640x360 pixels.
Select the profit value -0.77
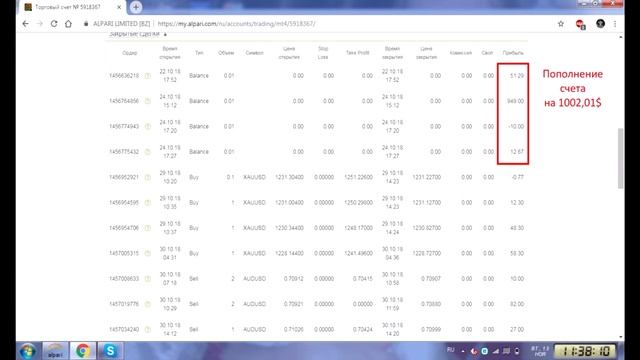click(518, 177)
